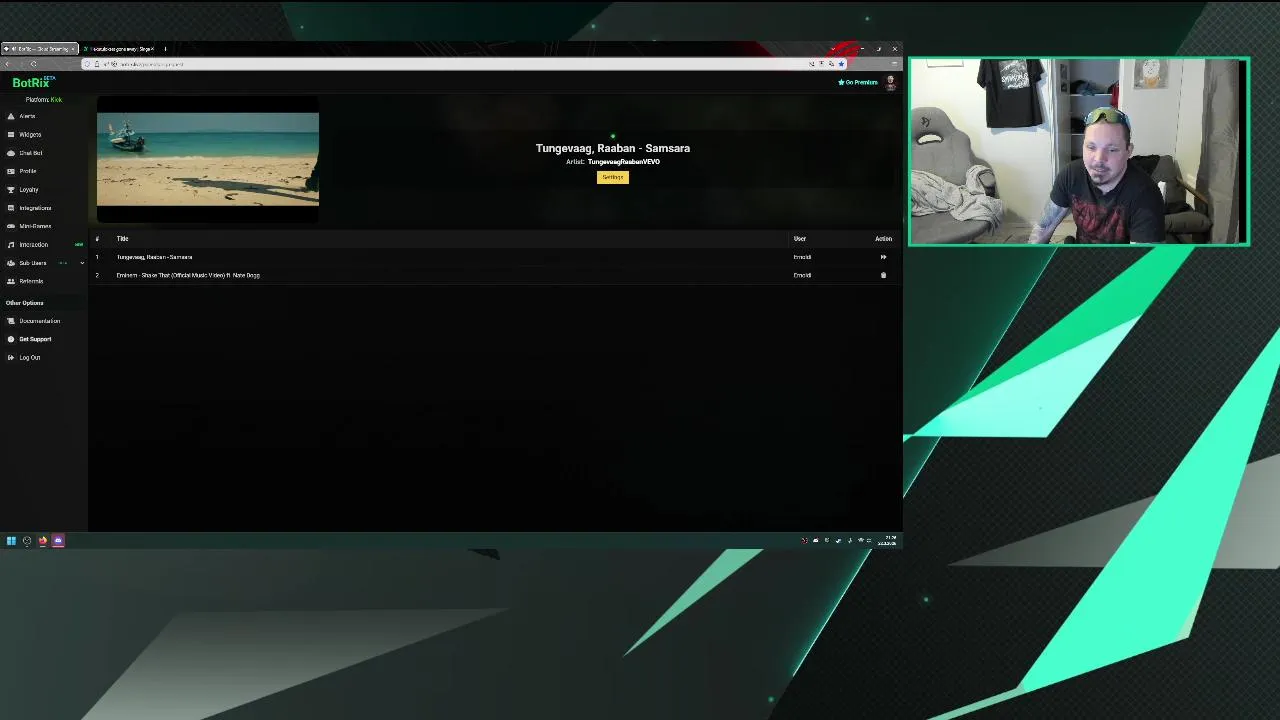Open the user avatar menu
The width and height of the screenshot is (1280, 720).
890,83
